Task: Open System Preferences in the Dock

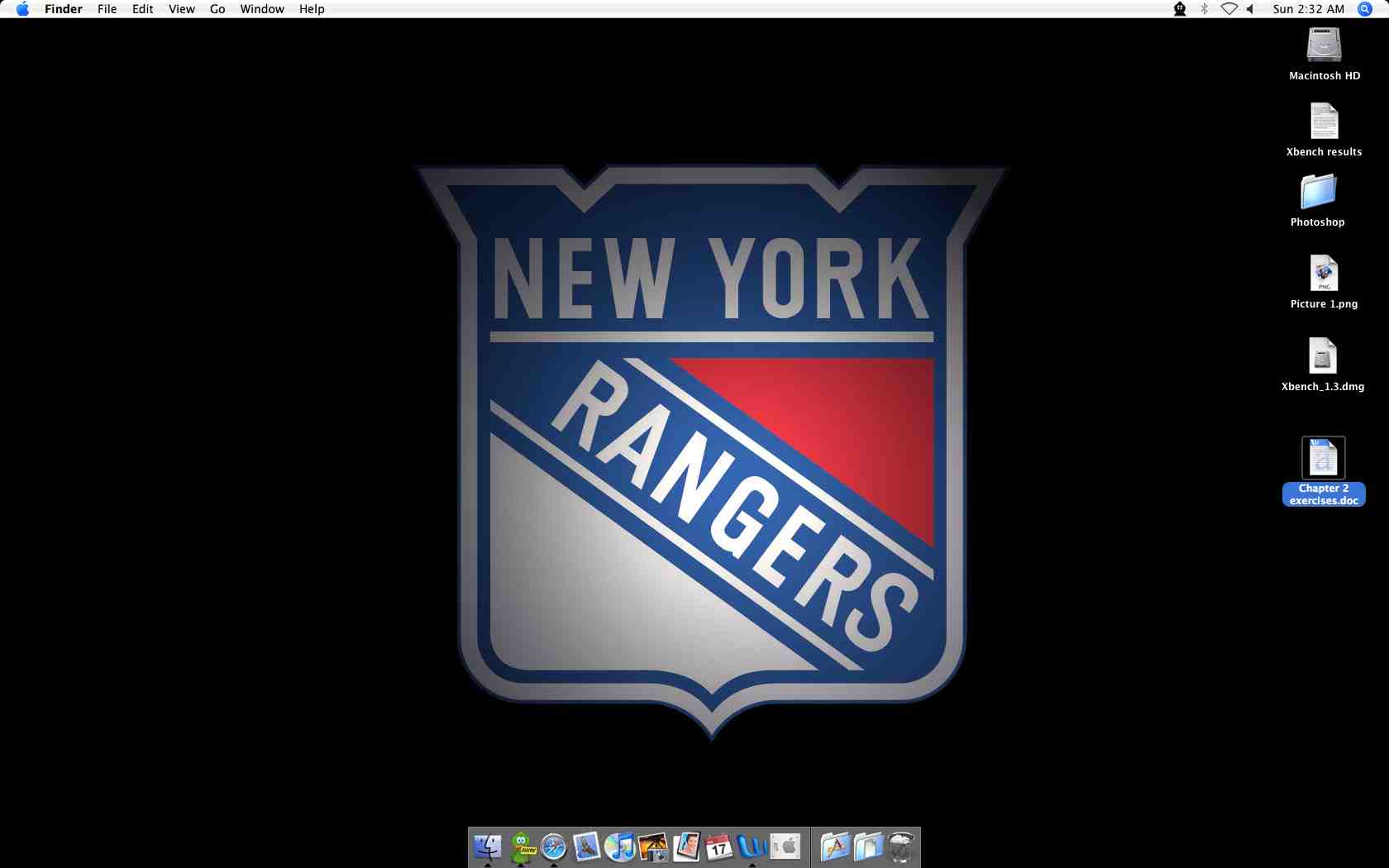Action: [x=785, y=847]
